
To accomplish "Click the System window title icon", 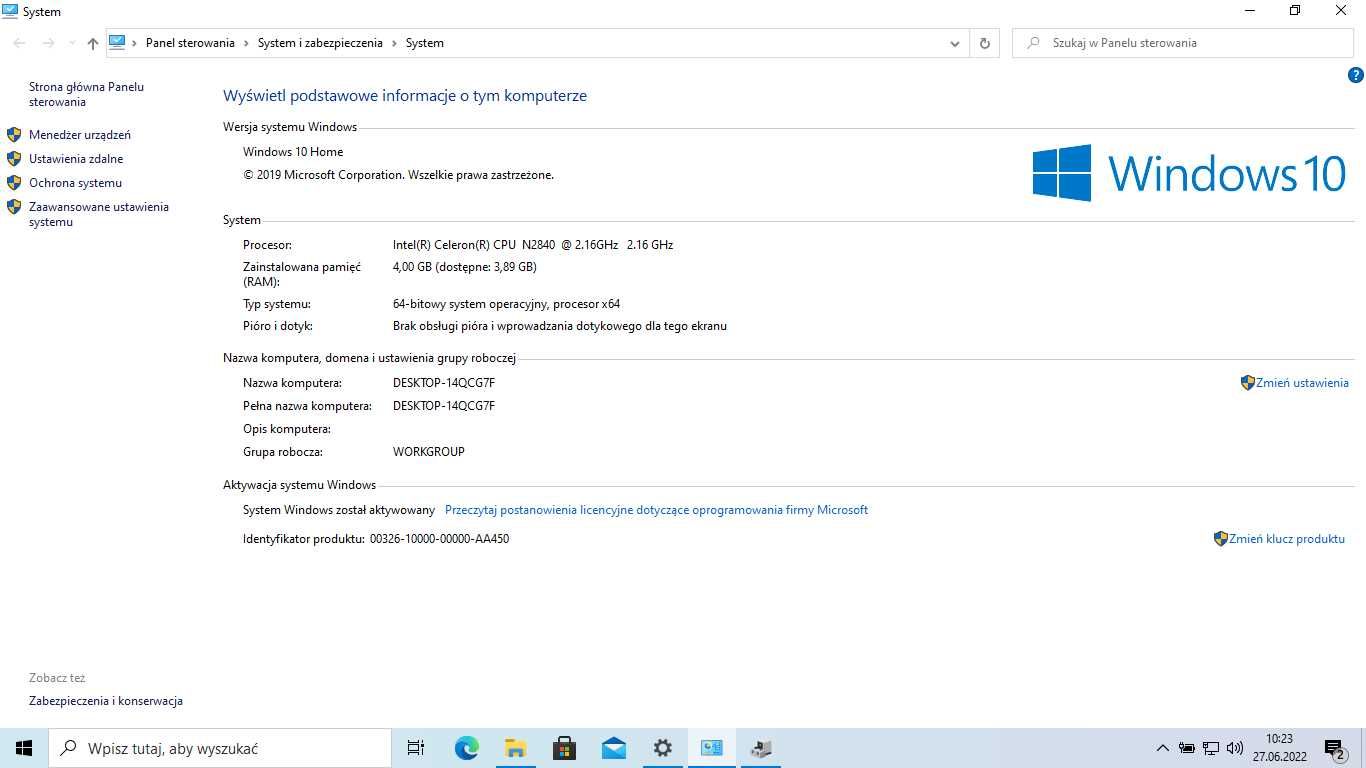I will tap(10, 11).
